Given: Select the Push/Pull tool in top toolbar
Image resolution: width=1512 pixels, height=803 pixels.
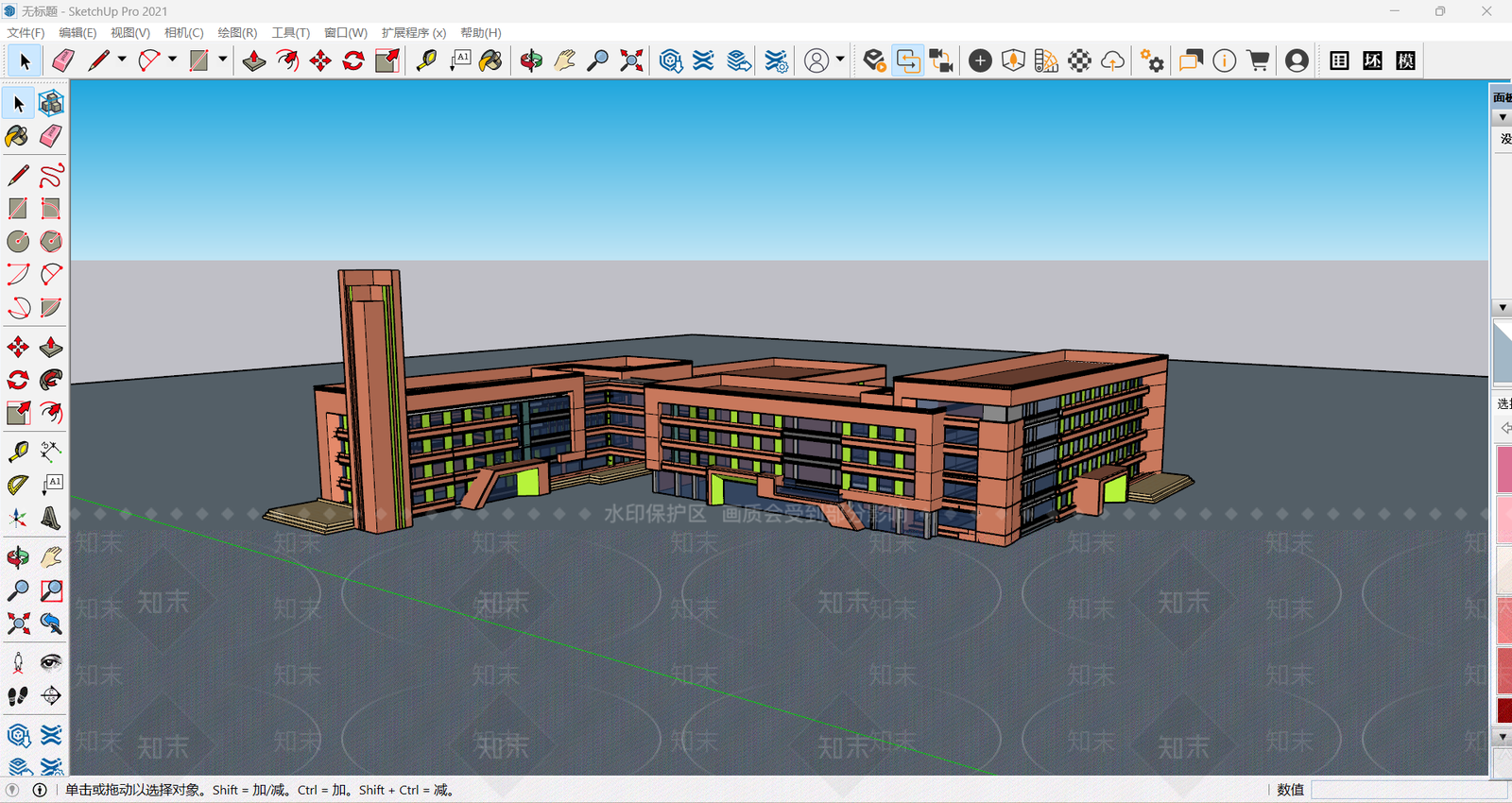Looking at the screenshot, I should (x=254, y=60).
